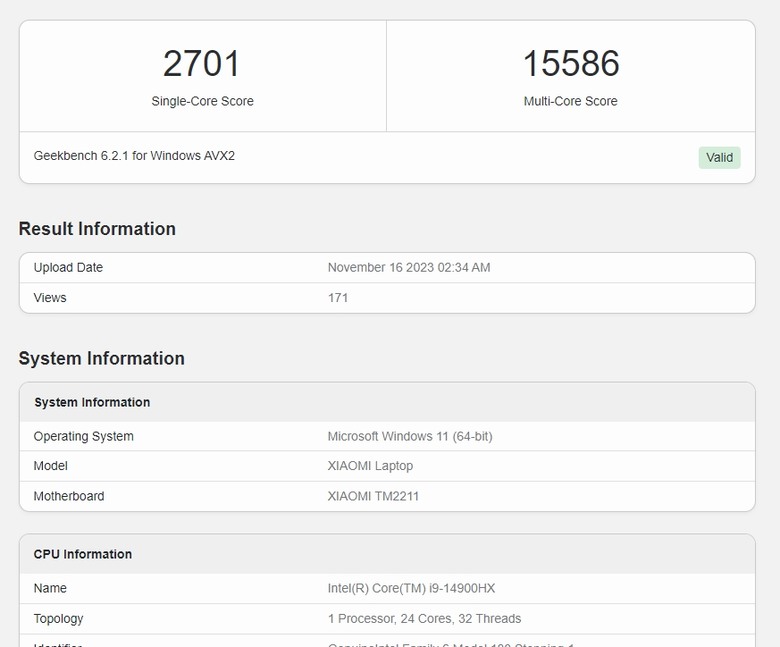Viewport: 780px width, 647px height.
Task: Select the views count 171
Action: 338,298
